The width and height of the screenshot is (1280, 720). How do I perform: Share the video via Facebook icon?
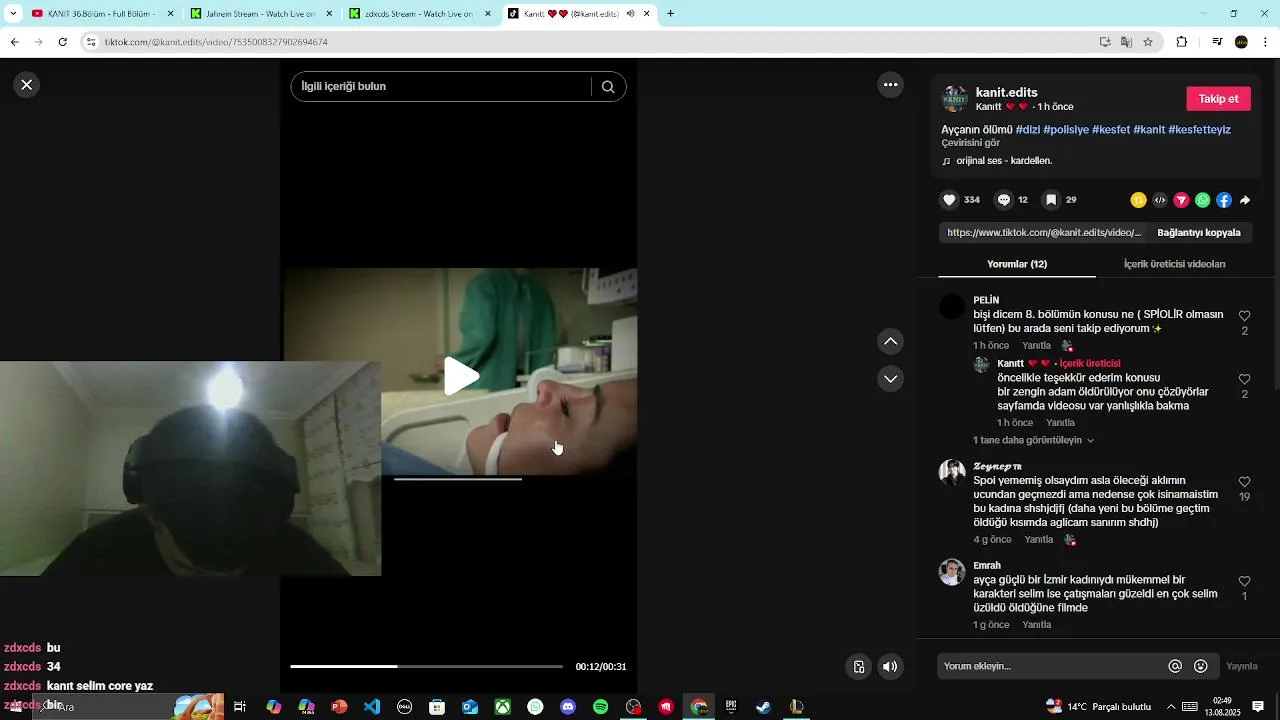point(1224,200)
